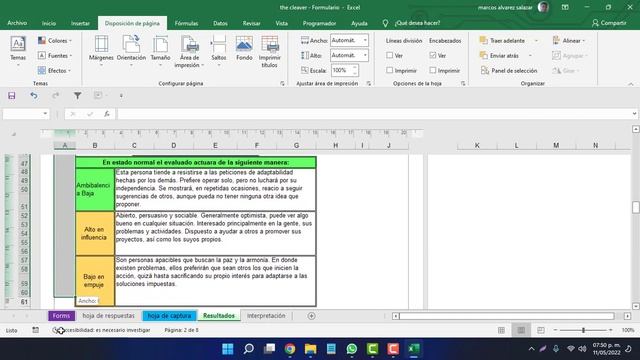
Task: Toggle Imprimir checkbox under Líneas división
Action: pos(390,70)
